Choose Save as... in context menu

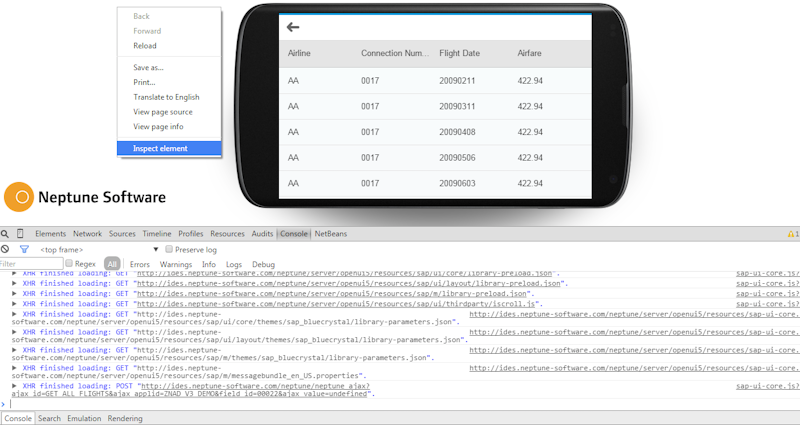(169, 67)
